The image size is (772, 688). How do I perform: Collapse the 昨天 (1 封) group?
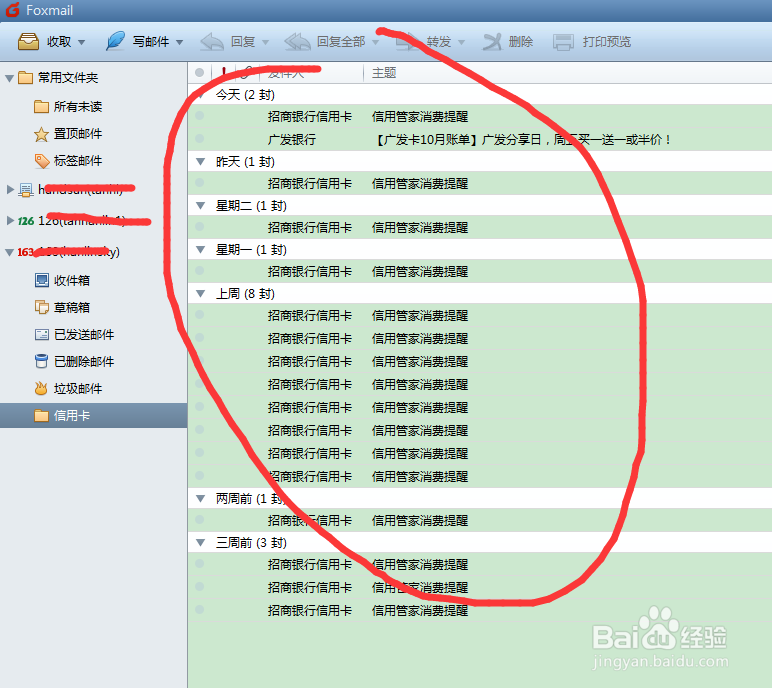[x=200, y=162]
